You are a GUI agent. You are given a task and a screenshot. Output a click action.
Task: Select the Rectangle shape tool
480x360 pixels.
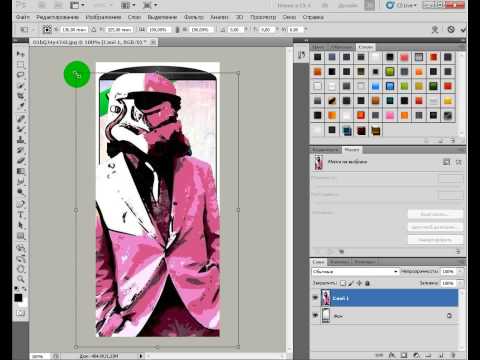coord(20,236)
